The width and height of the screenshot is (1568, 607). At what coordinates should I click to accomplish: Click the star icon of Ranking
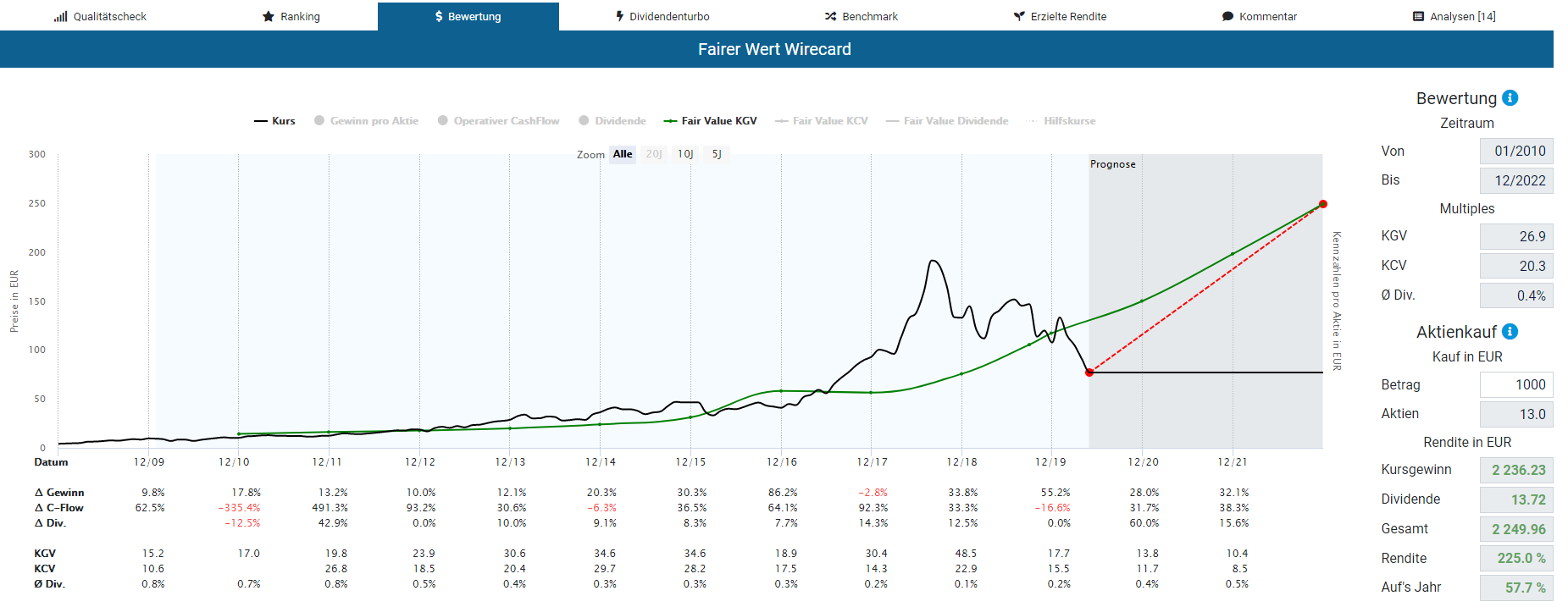pos(269,16)
